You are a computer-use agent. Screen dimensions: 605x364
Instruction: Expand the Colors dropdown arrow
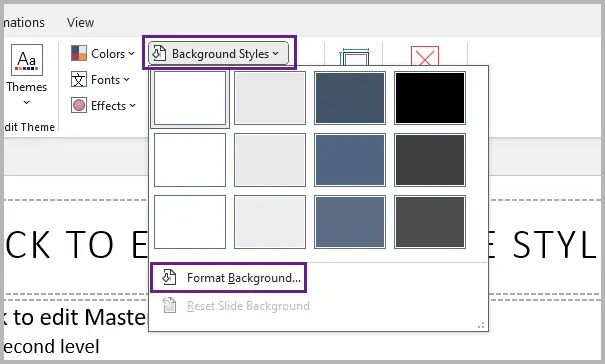click(x=132, y=54)
